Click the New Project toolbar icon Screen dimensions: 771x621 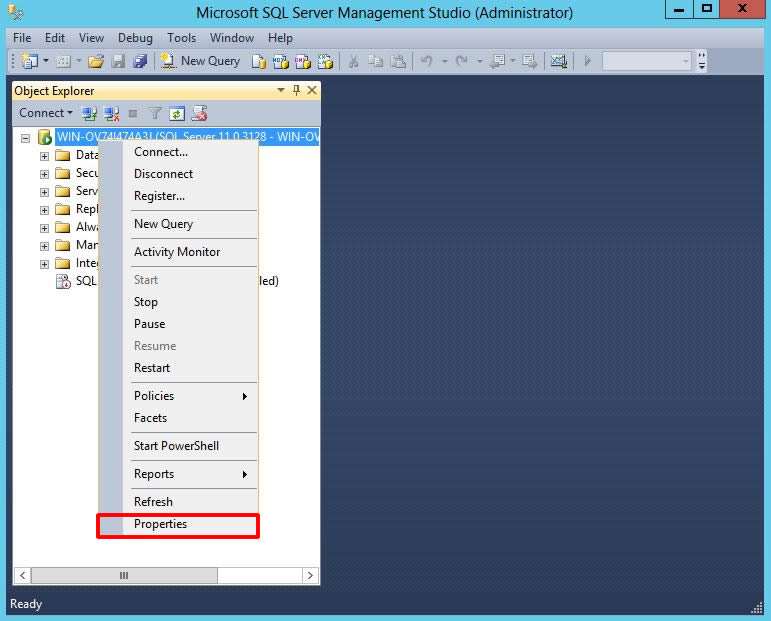click(x=30, y=61)
